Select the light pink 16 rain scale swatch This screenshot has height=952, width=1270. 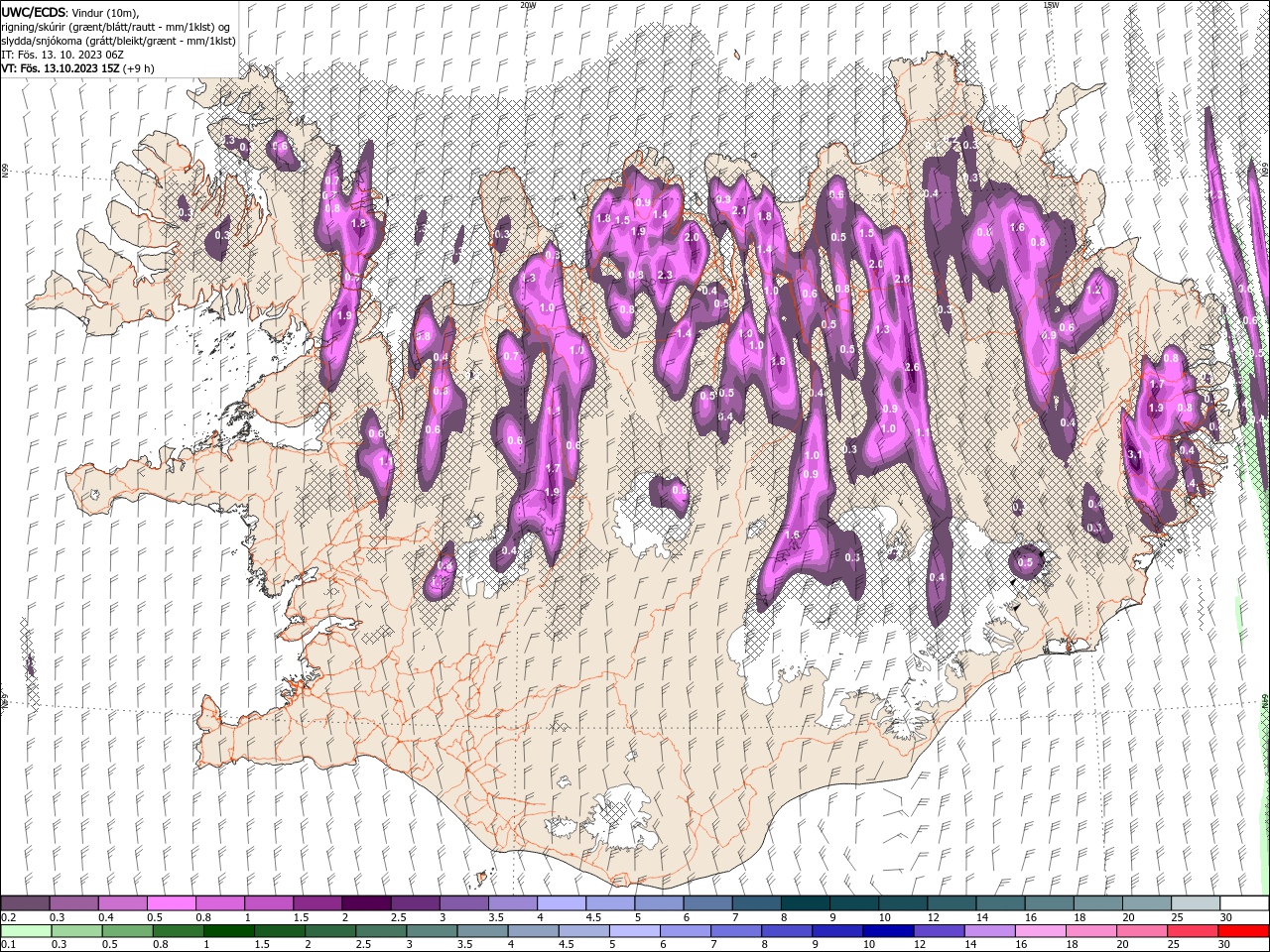(1040, 930)
